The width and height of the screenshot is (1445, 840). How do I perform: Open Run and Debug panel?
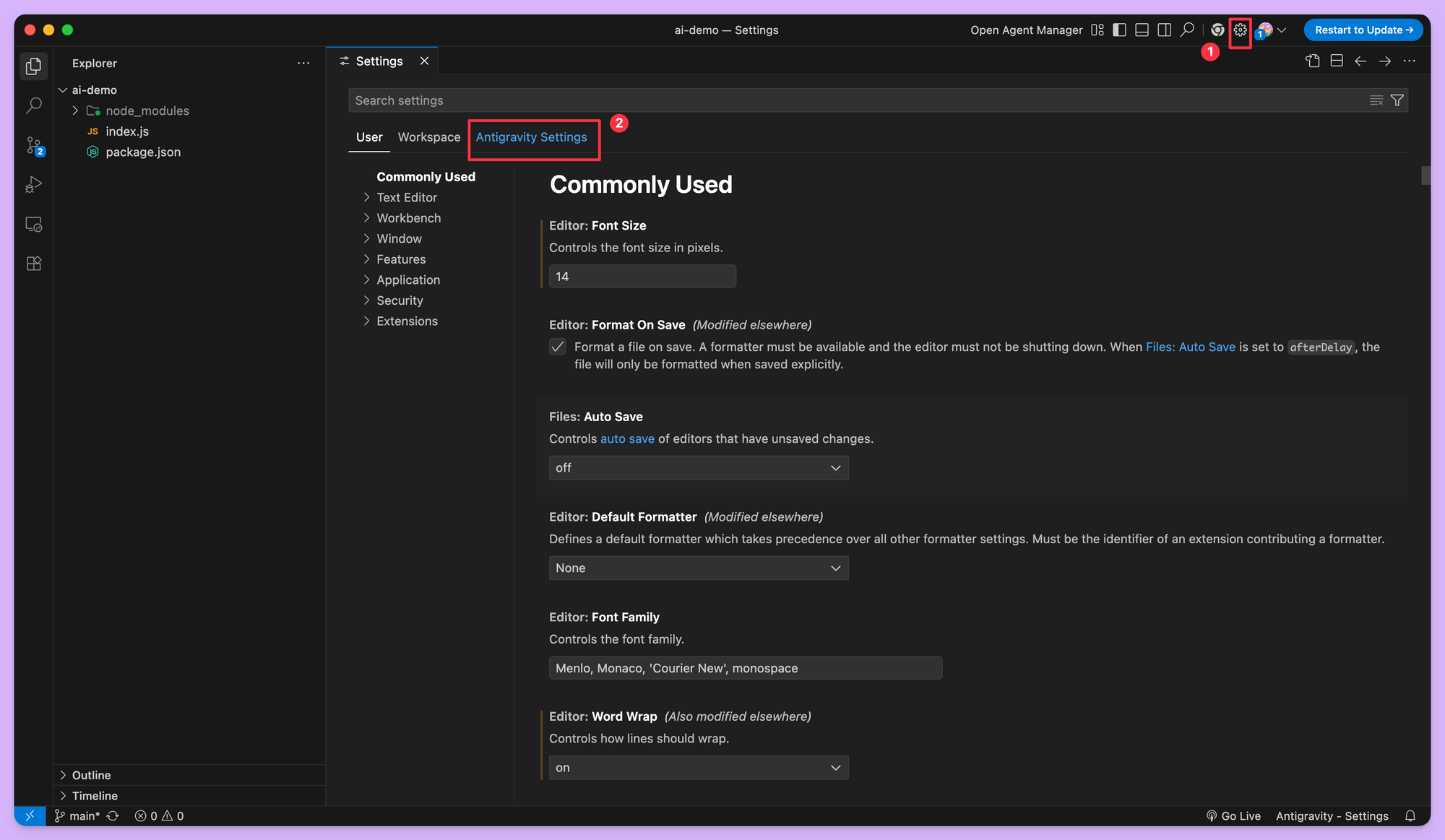point(33,185)
